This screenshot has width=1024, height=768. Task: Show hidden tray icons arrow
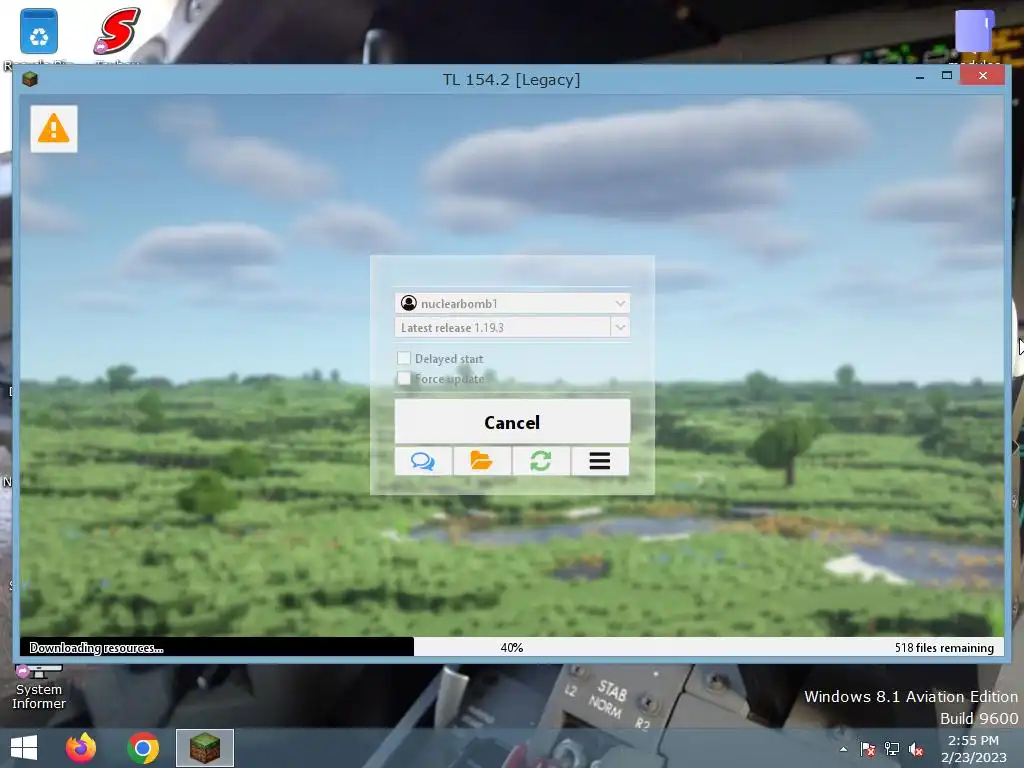coord(844,749)
